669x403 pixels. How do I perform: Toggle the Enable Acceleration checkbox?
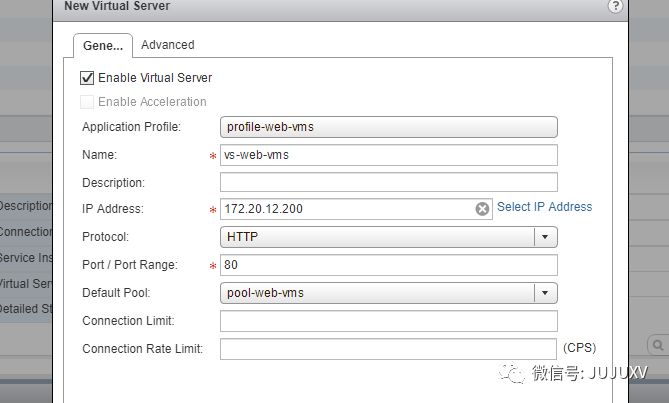click(x=87, y=102)
